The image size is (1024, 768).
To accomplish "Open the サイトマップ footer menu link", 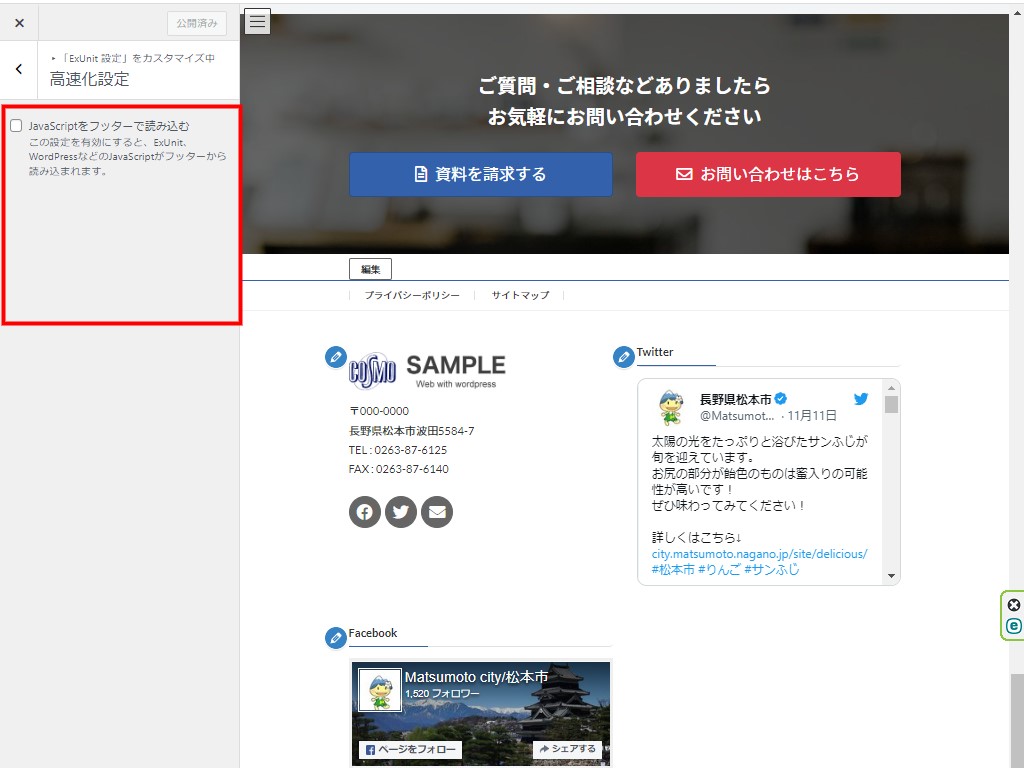I will coord(520,296).
